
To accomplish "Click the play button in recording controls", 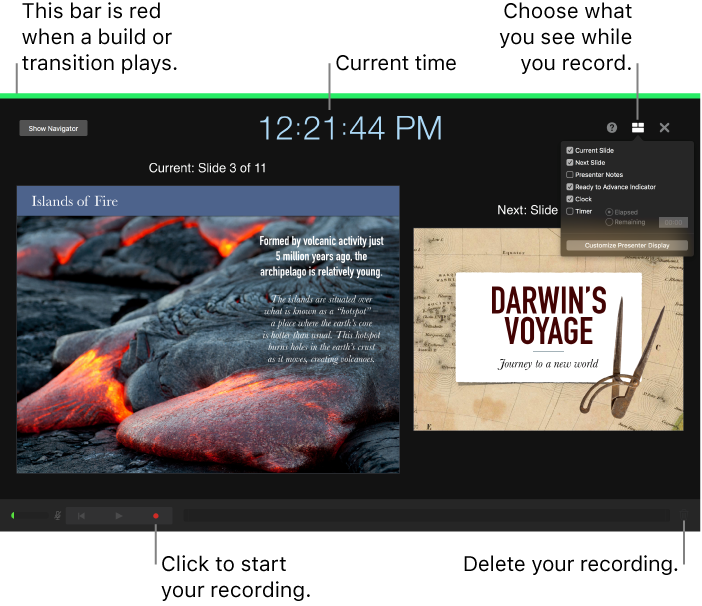I will point(119,516).
